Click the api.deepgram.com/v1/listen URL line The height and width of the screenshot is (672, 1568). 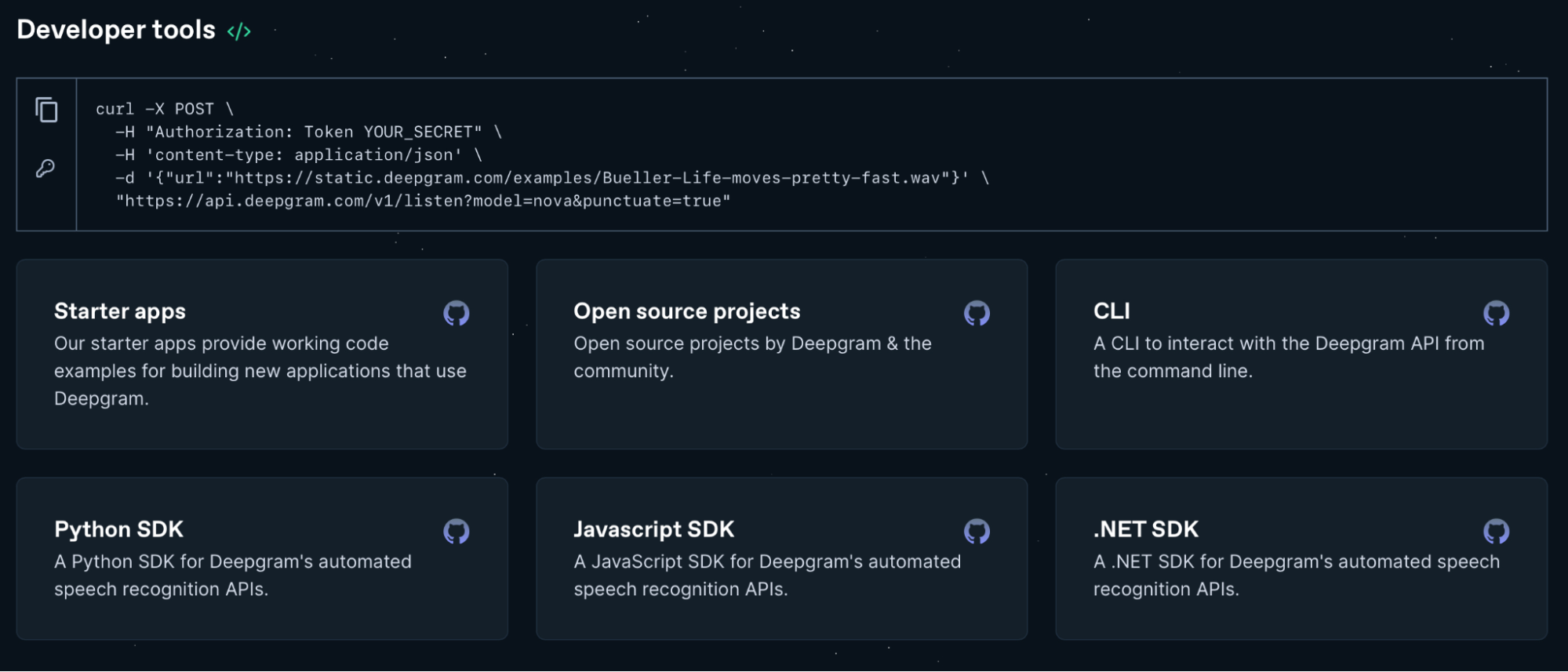(x=424, y=201)
